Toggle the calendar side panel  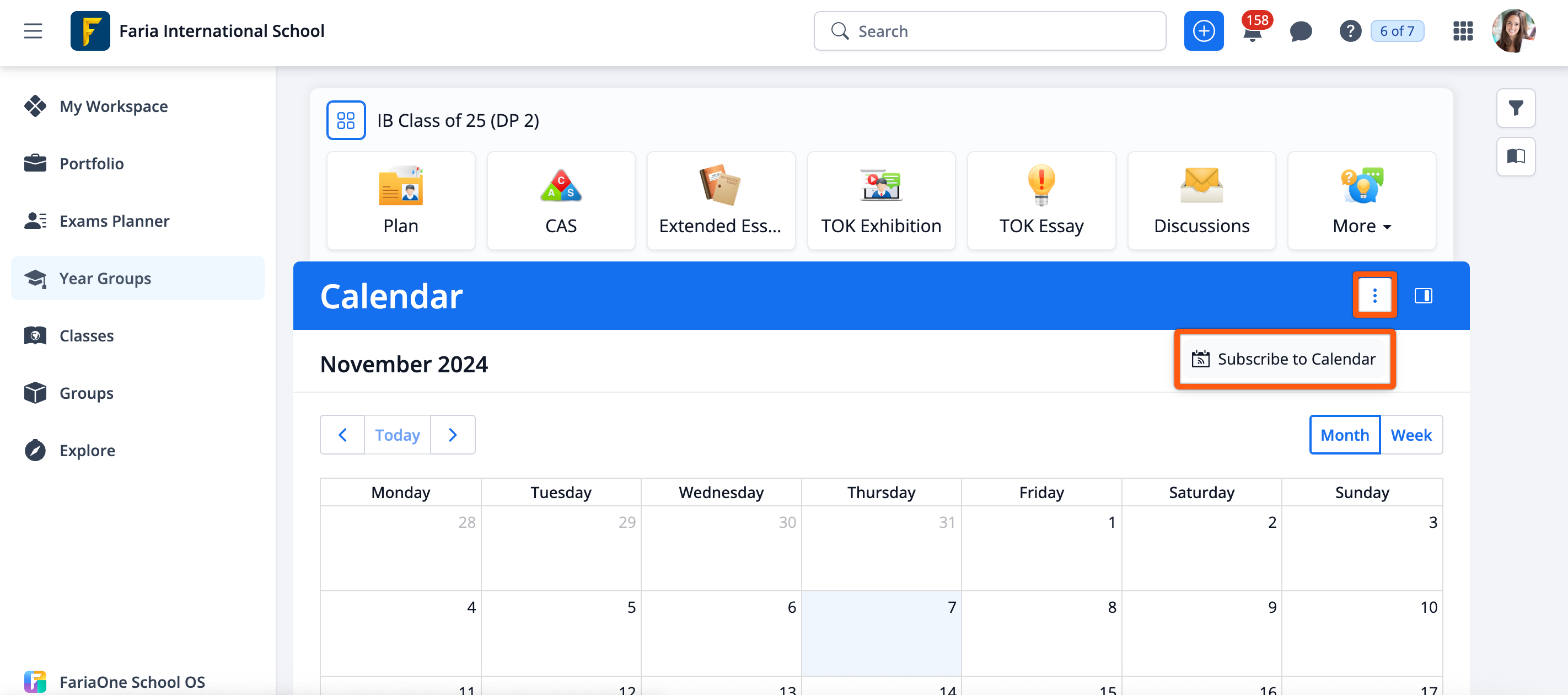(x=1422, y=296)
